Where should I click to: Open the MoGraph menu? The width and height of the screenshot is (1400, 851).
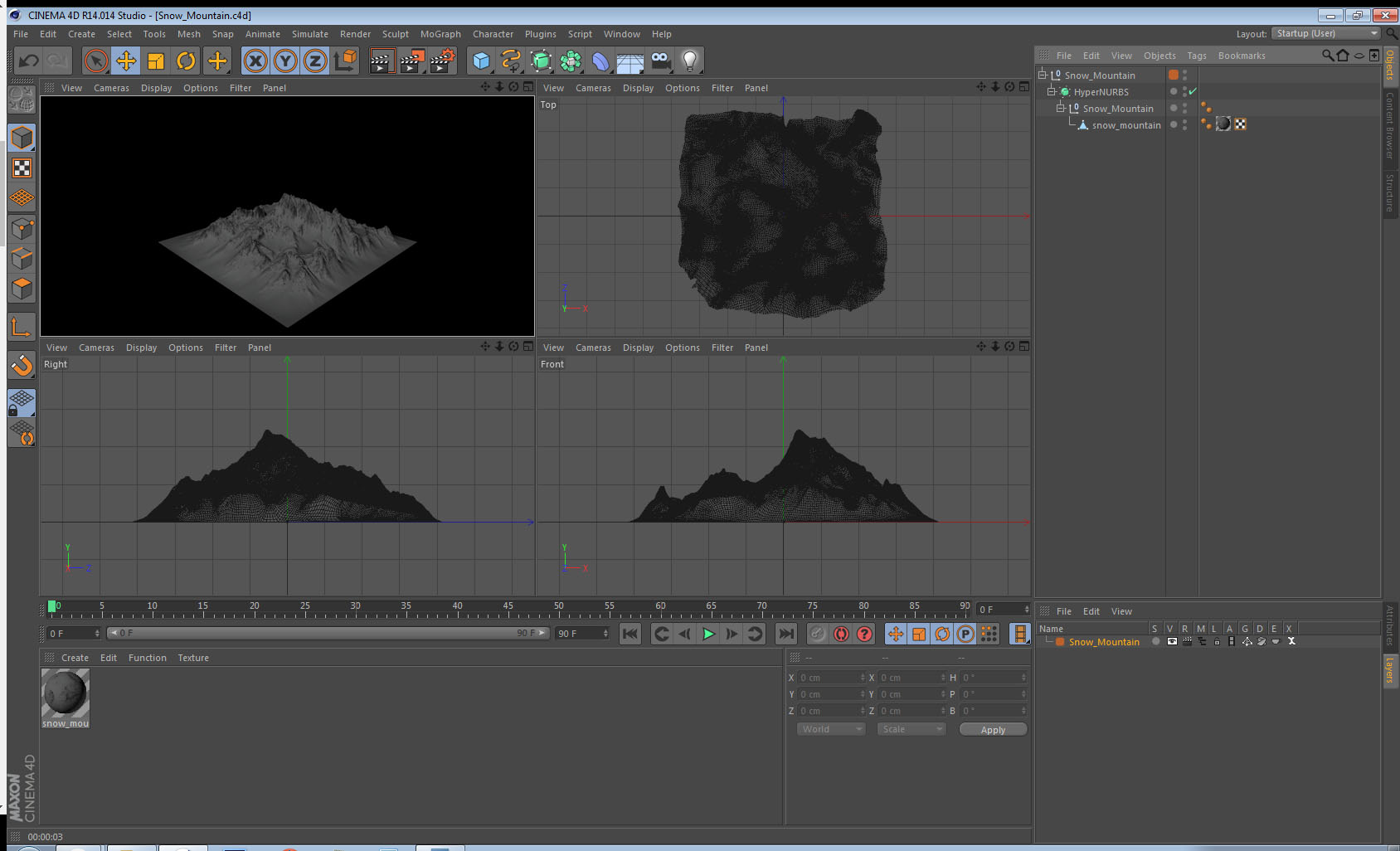click(x=440, y=34)
